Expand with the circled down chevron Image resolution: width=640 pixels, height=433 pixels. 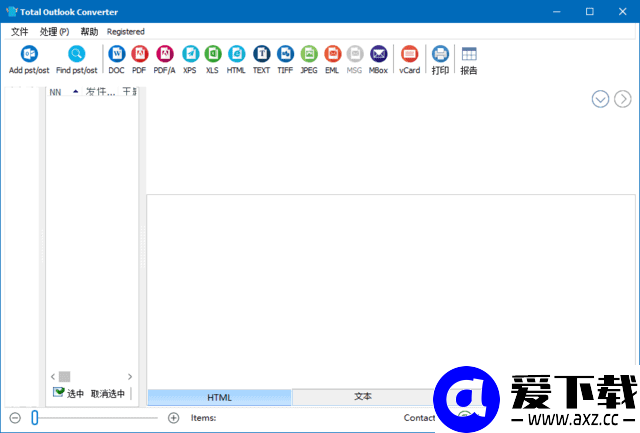(600, 99)
